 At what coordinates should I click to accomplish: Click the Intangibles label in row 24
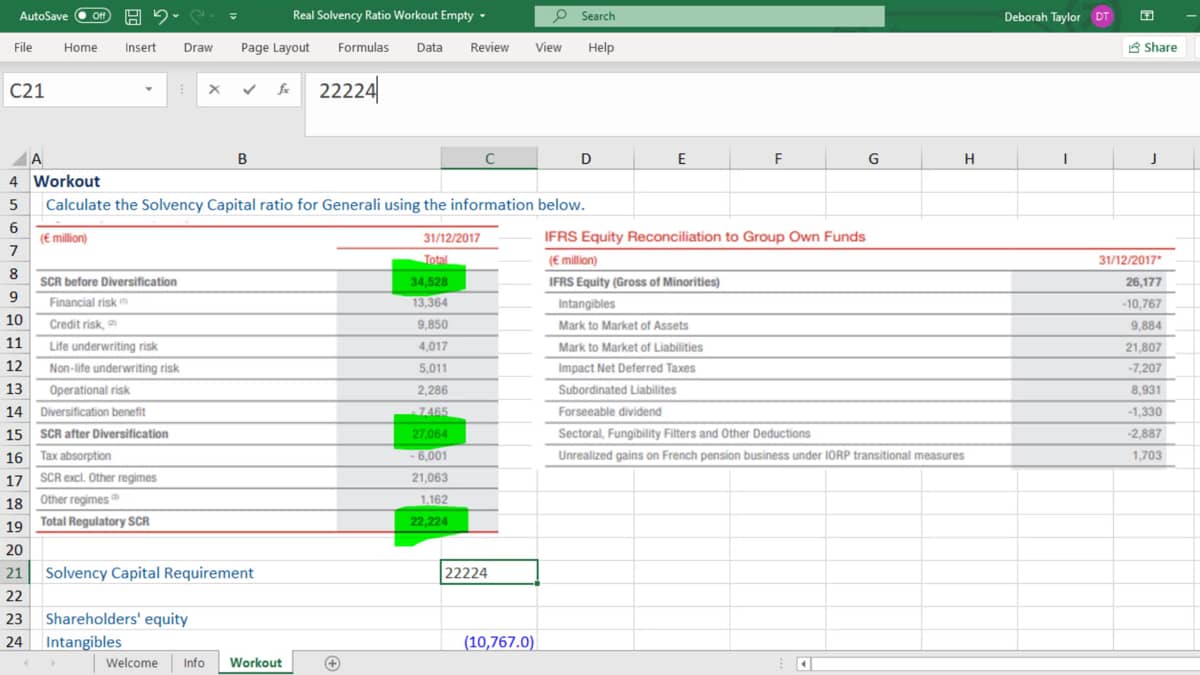pos(84,642)
